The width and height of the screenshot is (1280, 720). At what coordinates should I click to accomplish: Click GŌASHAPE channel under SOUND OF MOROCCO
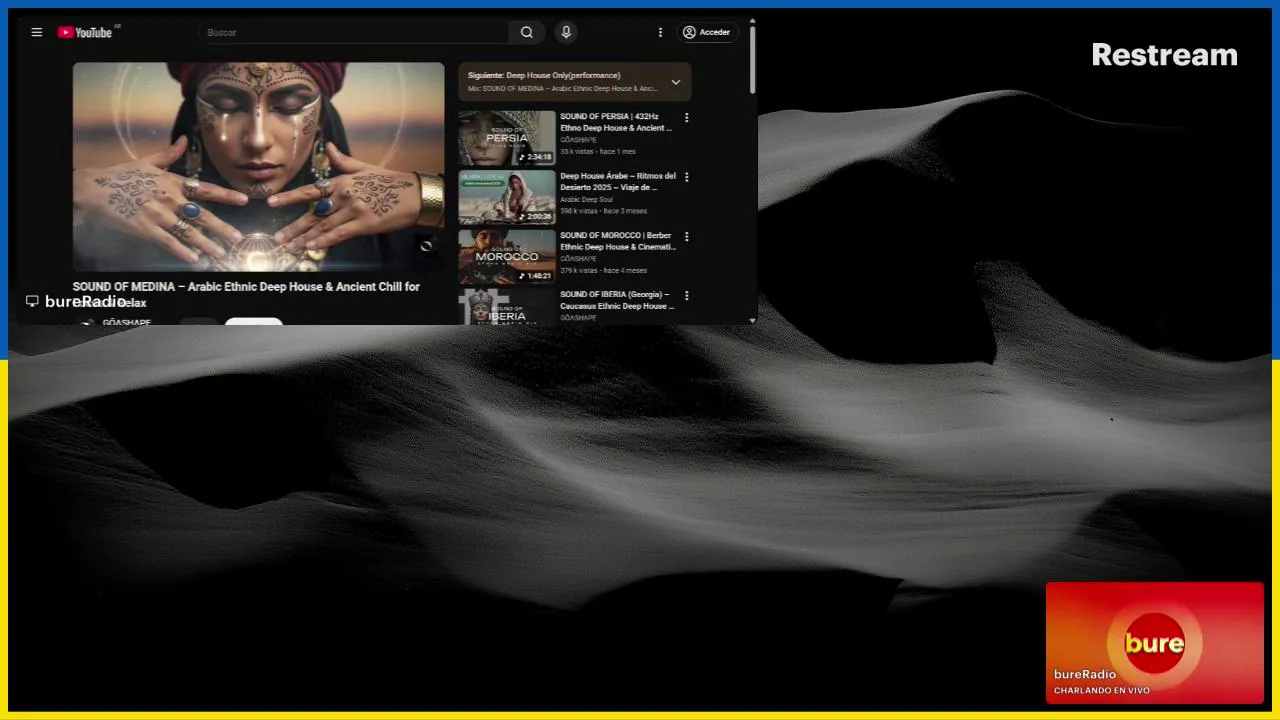click(x=578, y=259)
